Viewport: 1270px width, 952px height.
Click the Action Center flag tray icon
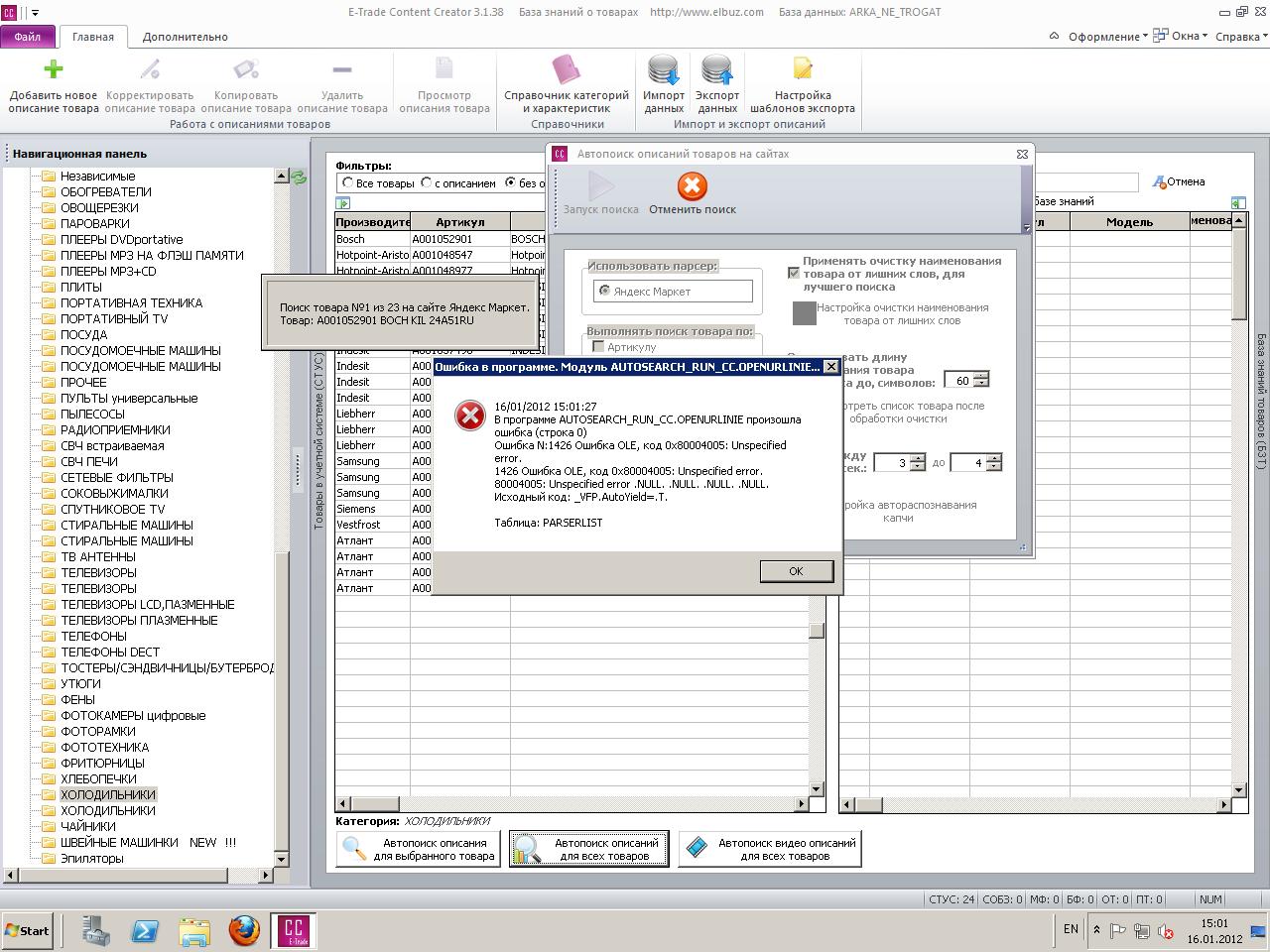[1118, 930]
